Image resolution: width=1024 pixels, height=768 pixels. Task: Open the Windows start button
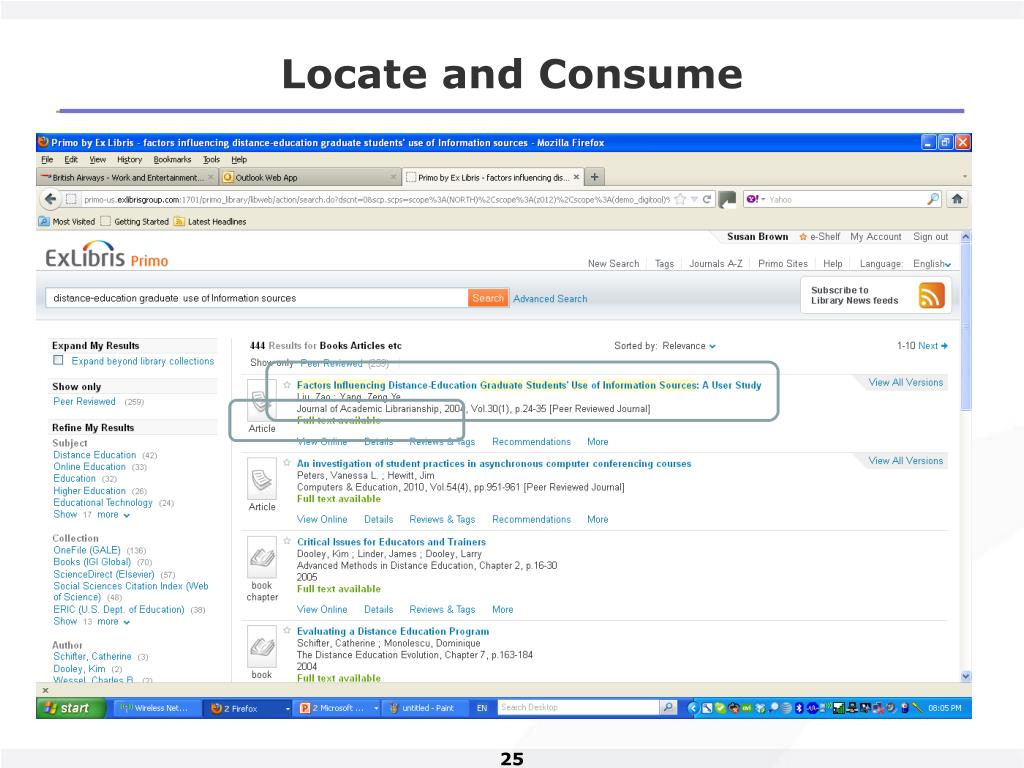(x=71, y=708)
